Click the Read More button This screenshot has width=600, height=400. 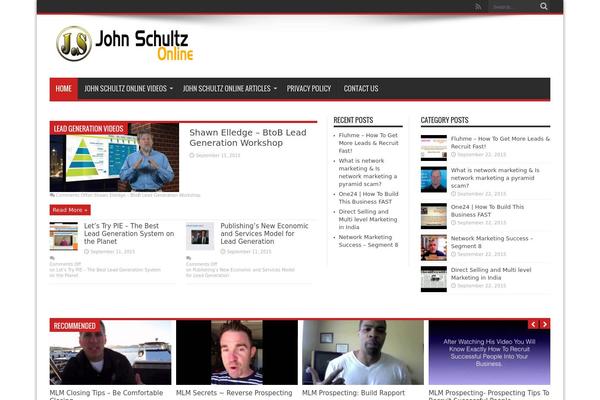pyautogui.click(x=70, y=210)
